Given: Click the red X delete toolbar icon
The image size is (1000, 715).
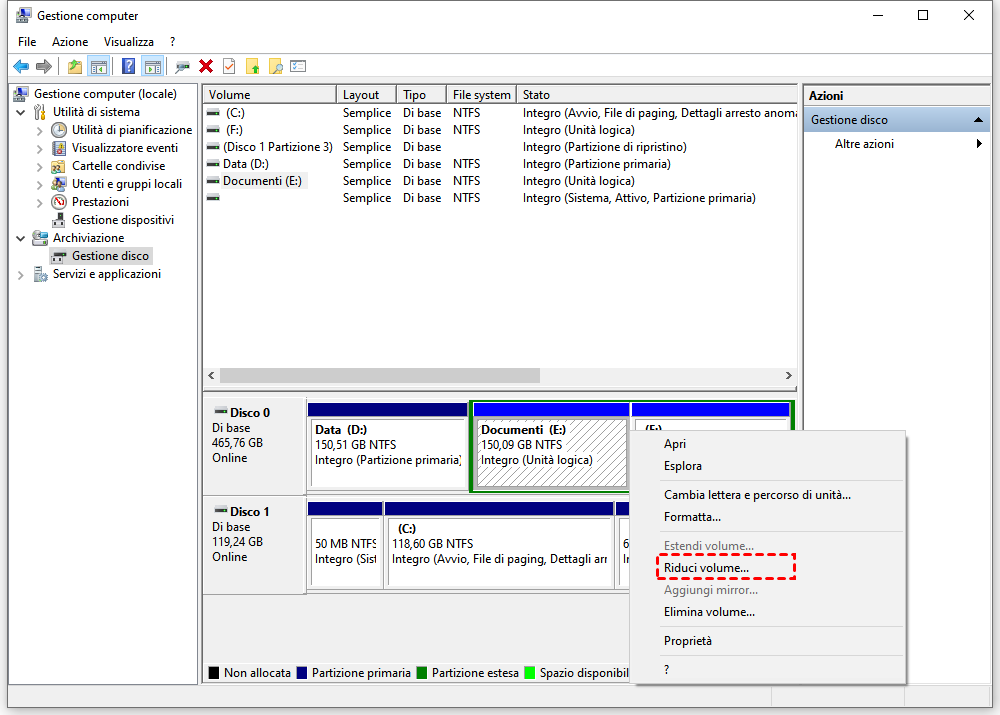Looking at the screenshot, I should point(206,66).
